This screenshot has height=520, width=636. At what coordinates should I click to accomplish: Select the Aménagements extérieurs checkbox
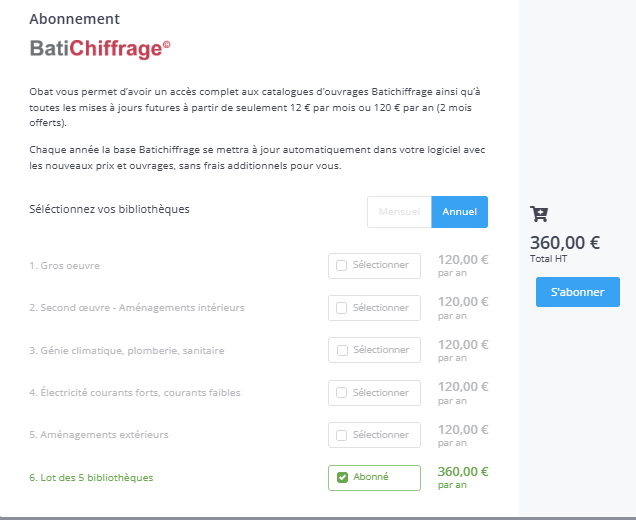pyautogui.click(x=342, y=435)
